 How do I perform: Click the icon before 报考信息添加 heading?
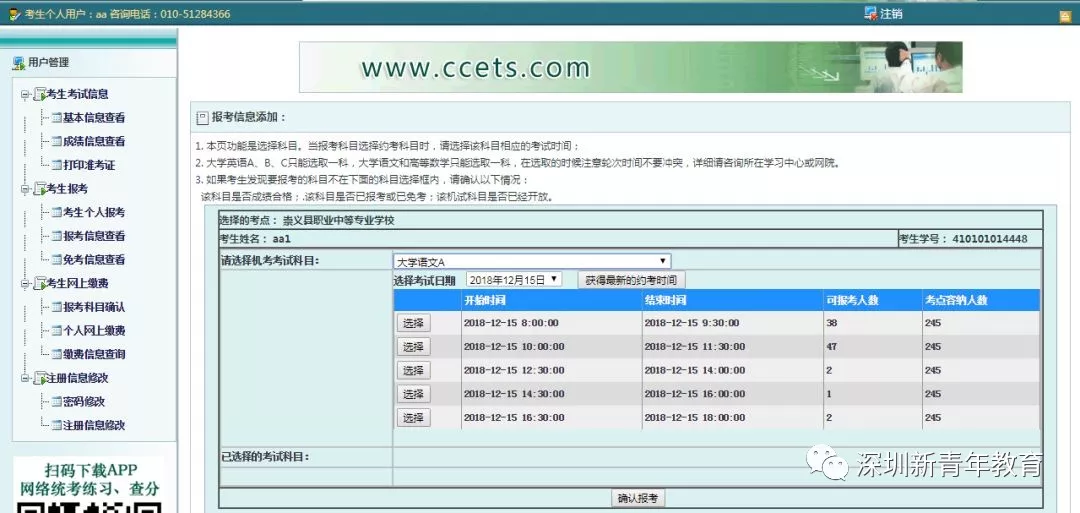pos(202,118)
